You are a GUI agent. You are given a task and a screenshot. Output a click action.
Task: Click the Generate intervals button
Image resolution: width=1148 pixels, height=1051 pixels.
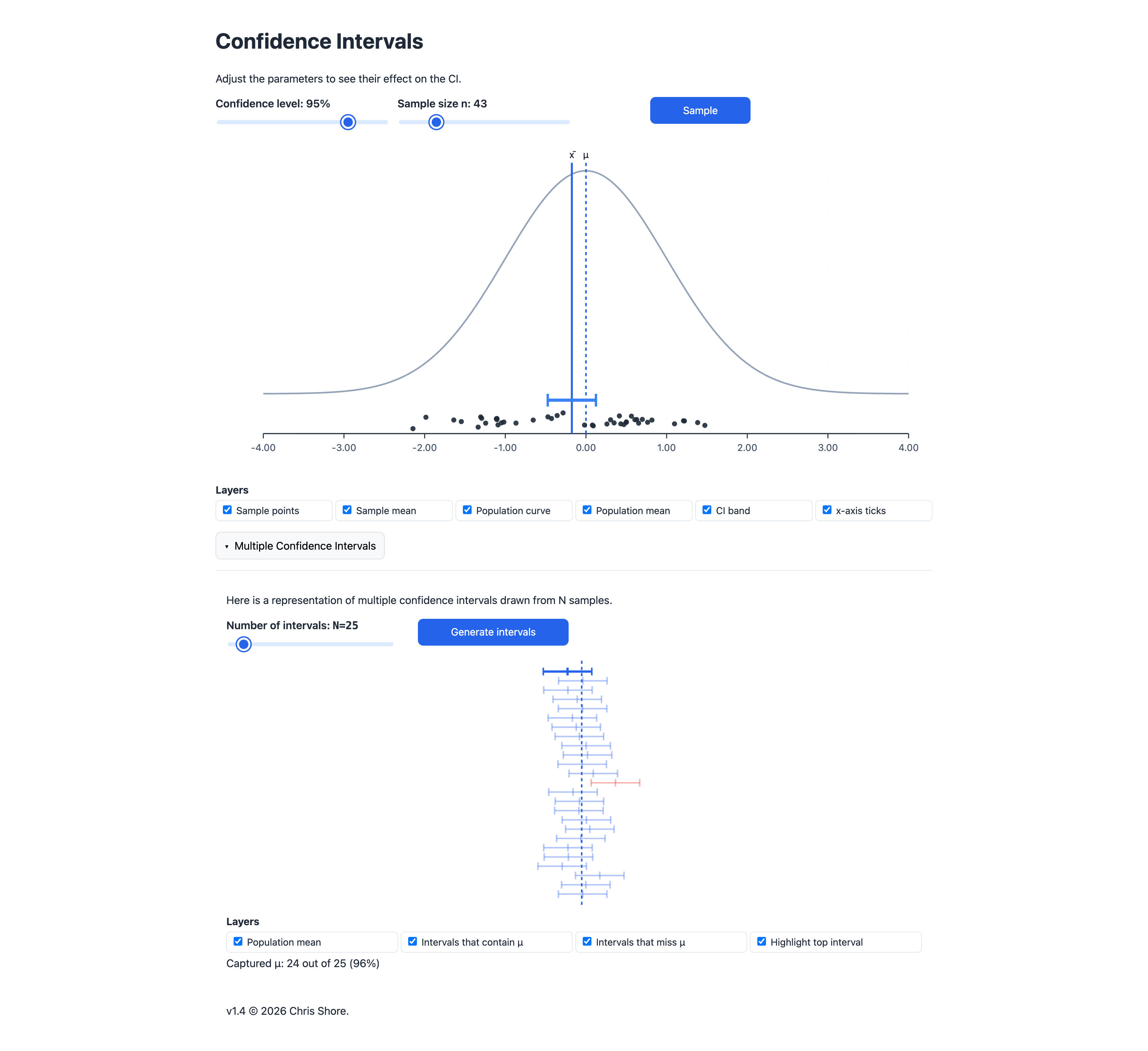click(x=492, y=632)
